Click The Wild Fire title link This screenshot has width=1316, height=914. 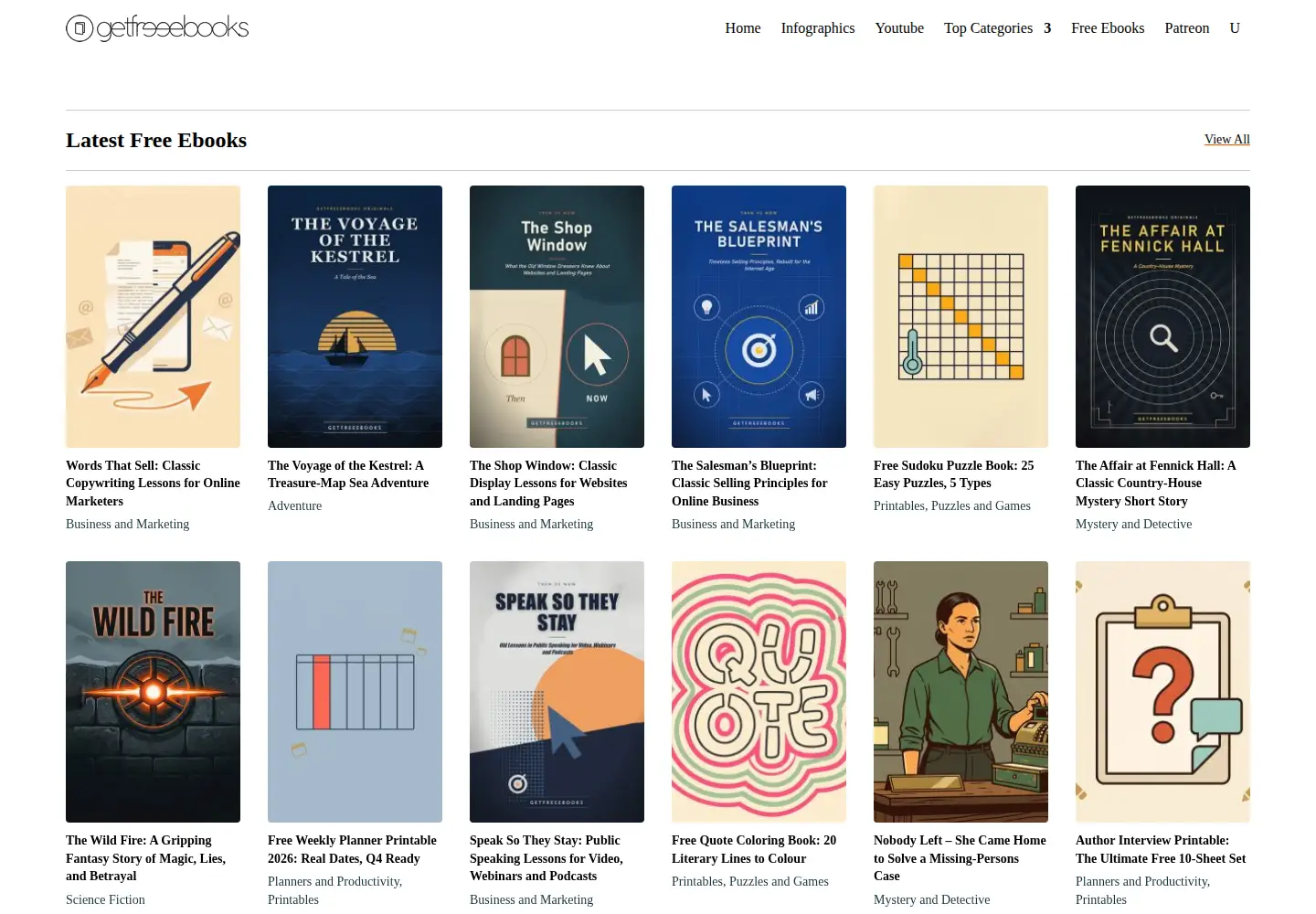pyautogui.click(x=145, y=858)
